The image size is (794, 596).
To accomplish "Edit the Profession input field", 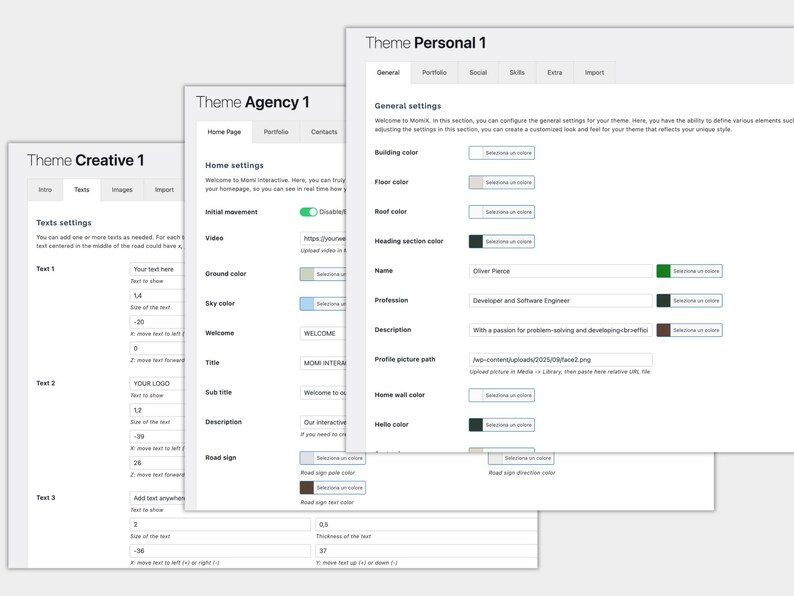I will pyautogui.click(x=561, y=301).
